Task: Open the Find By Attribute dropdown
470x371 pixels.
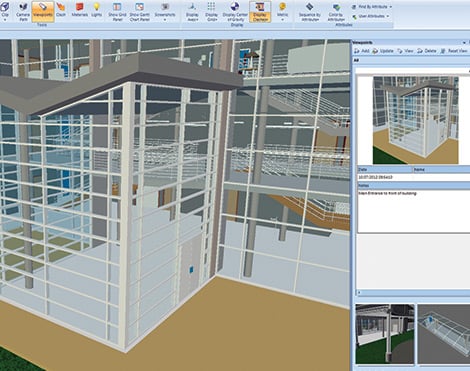Action: (372, 7)
